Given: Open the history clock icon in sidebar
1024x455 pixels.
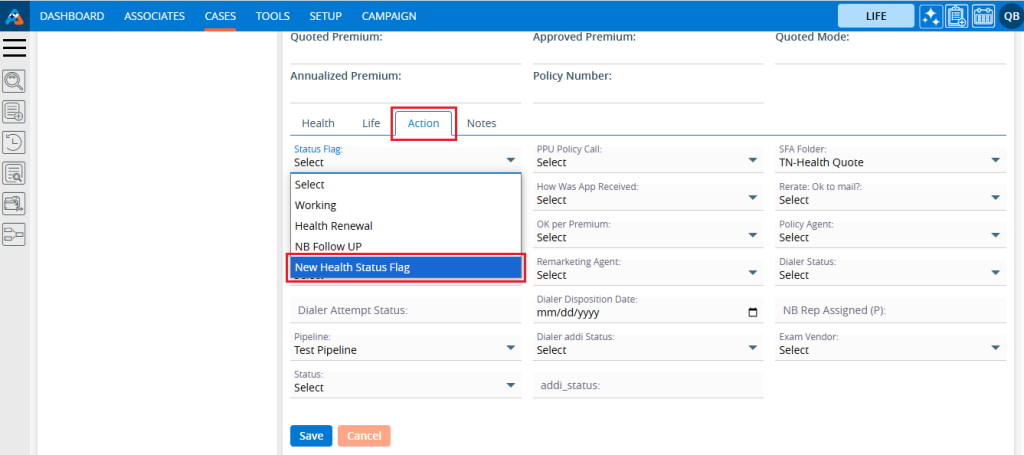Looking at the screenshot, I should (15, 142).
